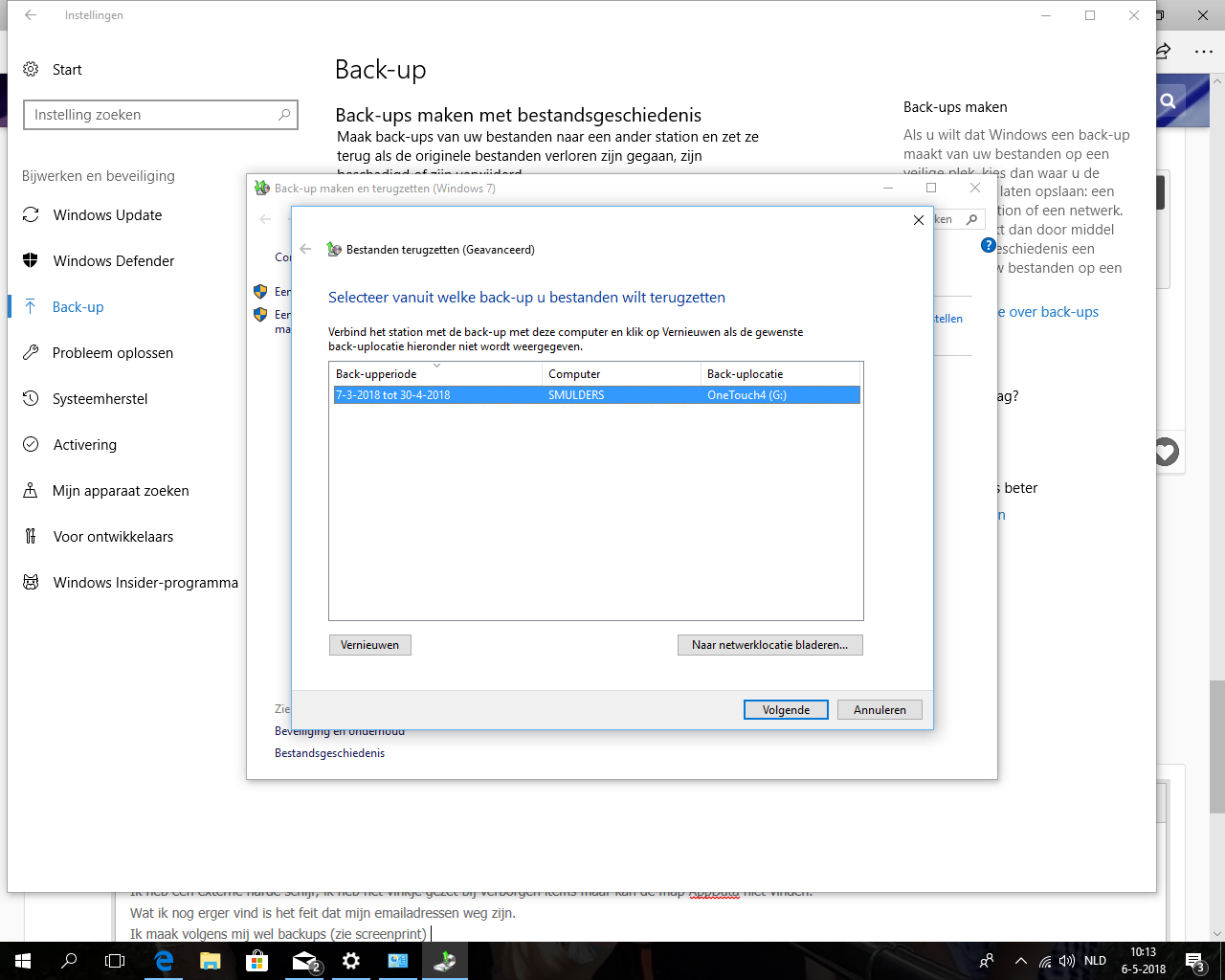
Task: Click the Settings gear in the taskbar
Action: 351,961
